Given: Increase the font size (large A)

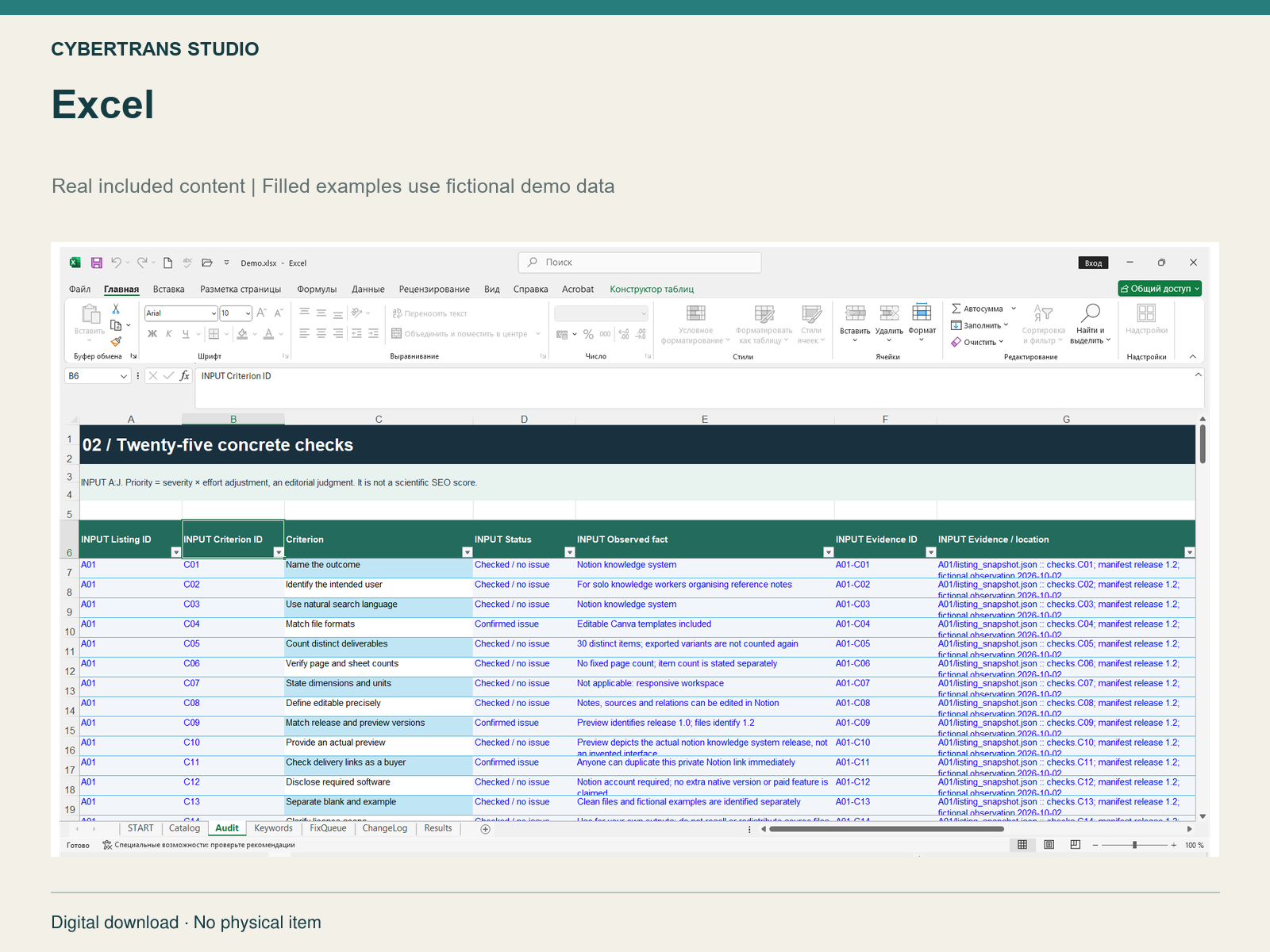Looking at the screenshot, I should [x=261, y=313].
